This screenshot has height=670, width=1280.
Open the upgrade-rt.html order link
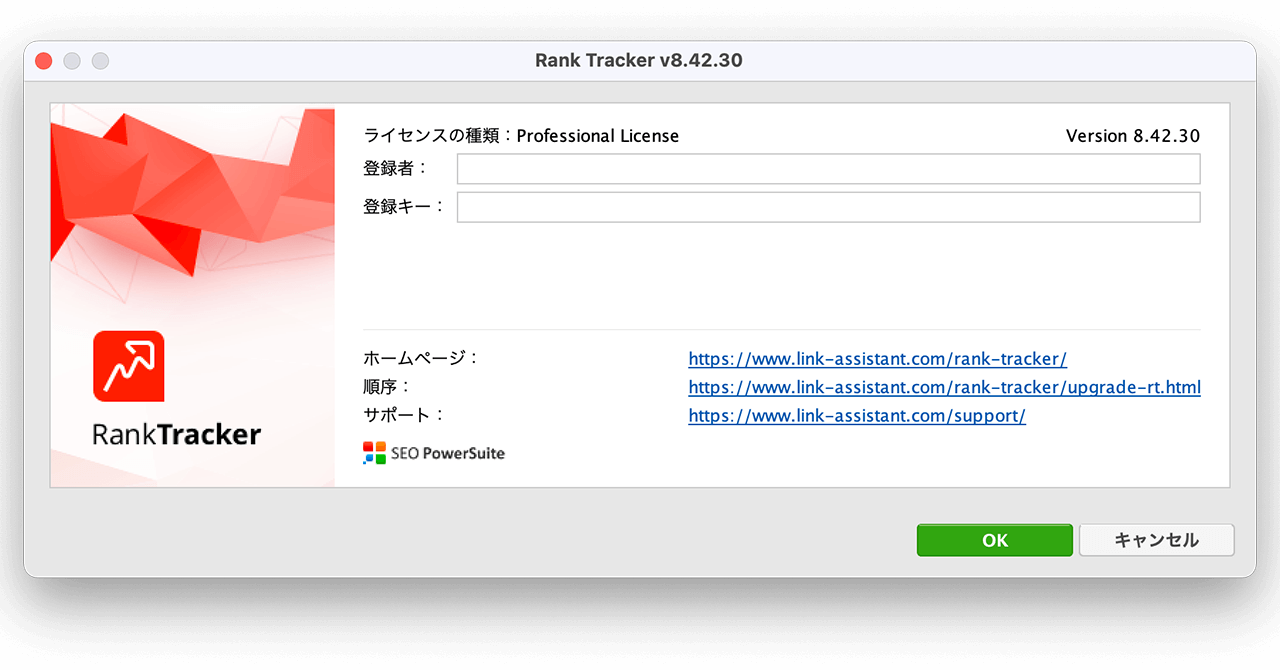944,387
